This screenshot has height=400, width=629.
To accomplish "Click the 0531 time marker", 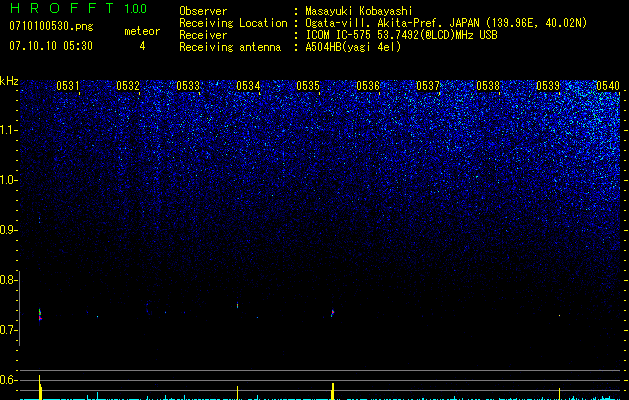I will [68, 85].
